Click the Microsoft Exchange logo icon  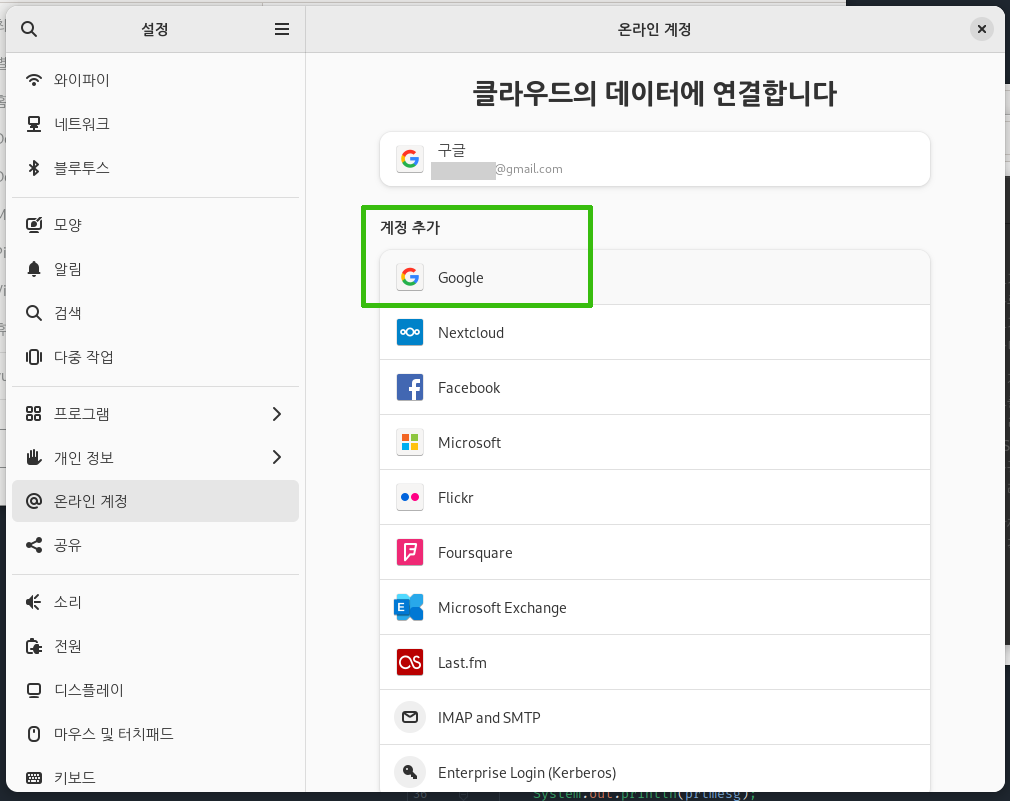pos(409,608)
